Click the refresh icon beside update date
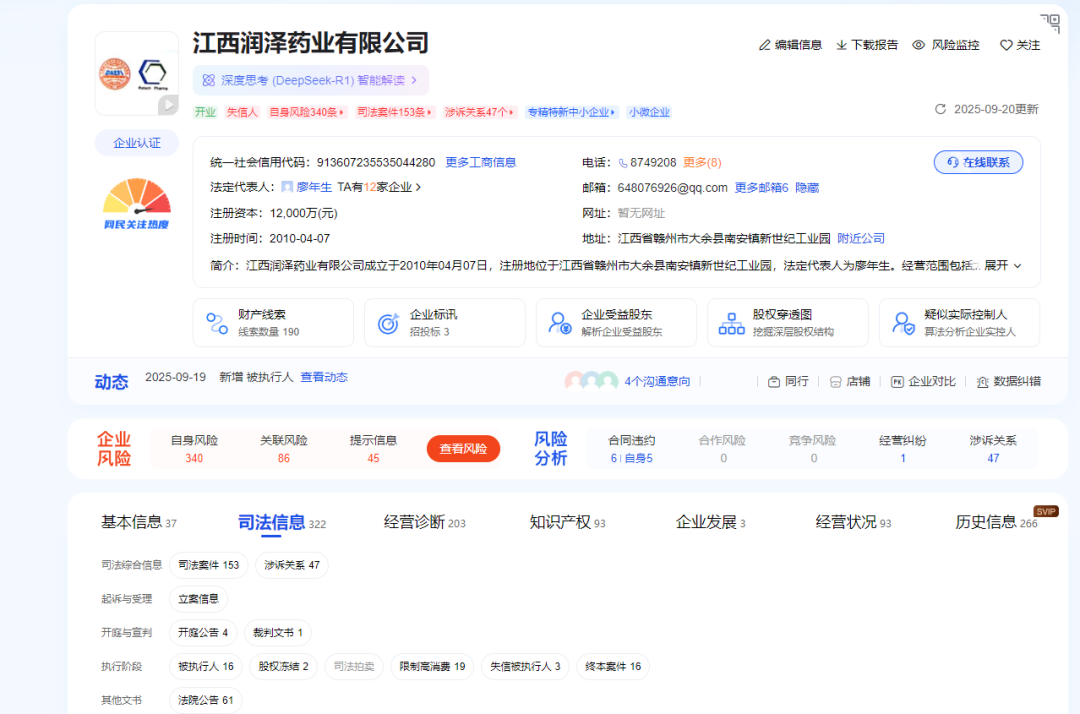The height and width of the screenshot is (714, 1080). coord(940,109)
